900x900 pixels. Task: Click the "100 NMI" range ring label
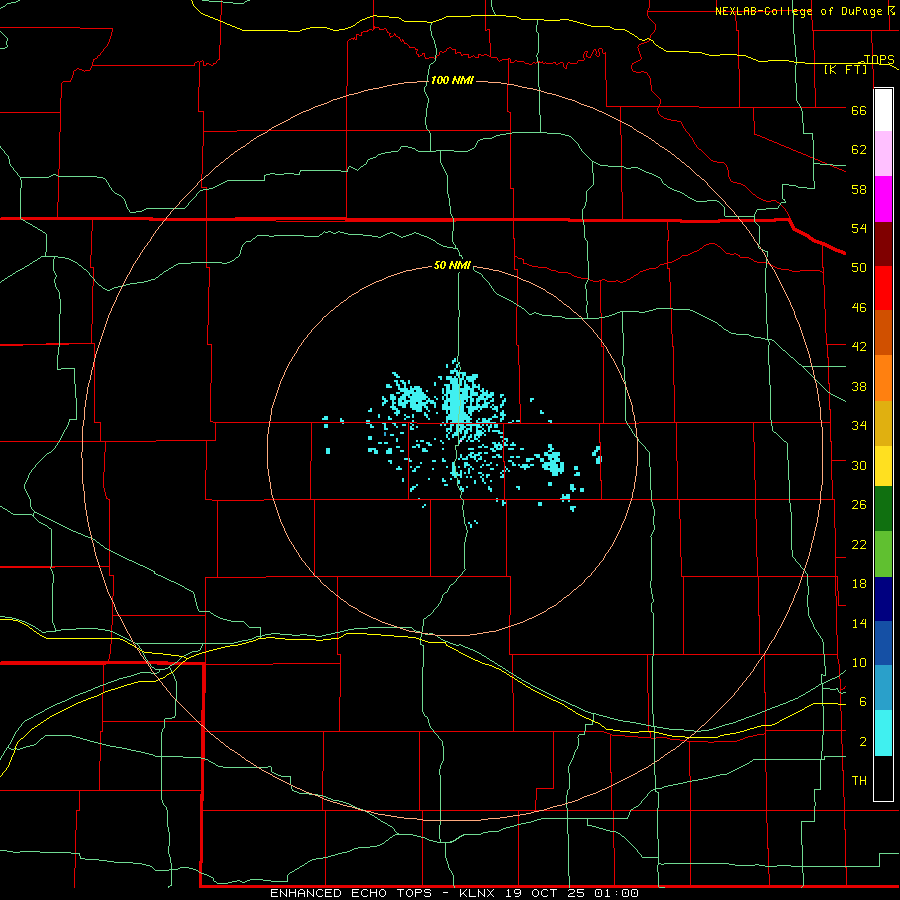[x=452, y=80]
